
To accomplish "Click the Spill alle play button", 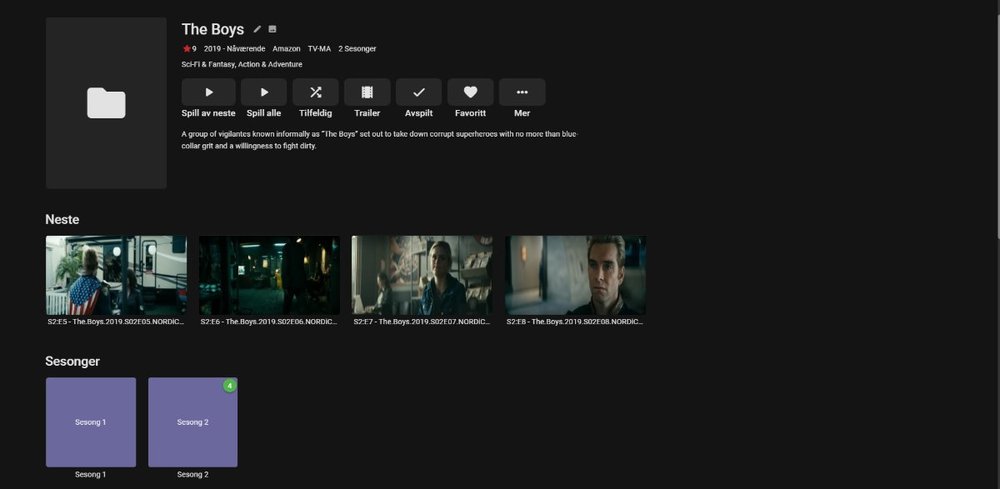I will [x=264, y=92].
